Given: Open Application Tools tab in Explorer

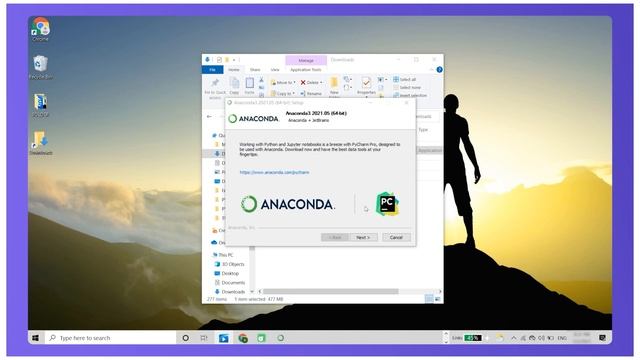Looking at the screenshot, I should pos(306,70).
